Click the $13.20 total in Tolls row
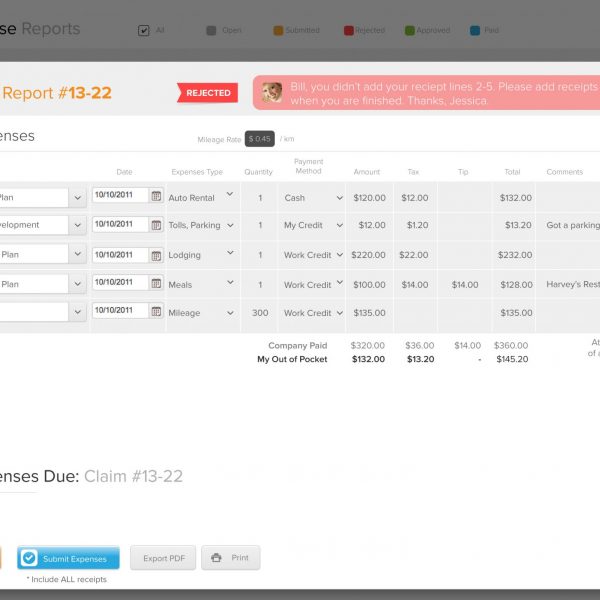 point(518,225)
